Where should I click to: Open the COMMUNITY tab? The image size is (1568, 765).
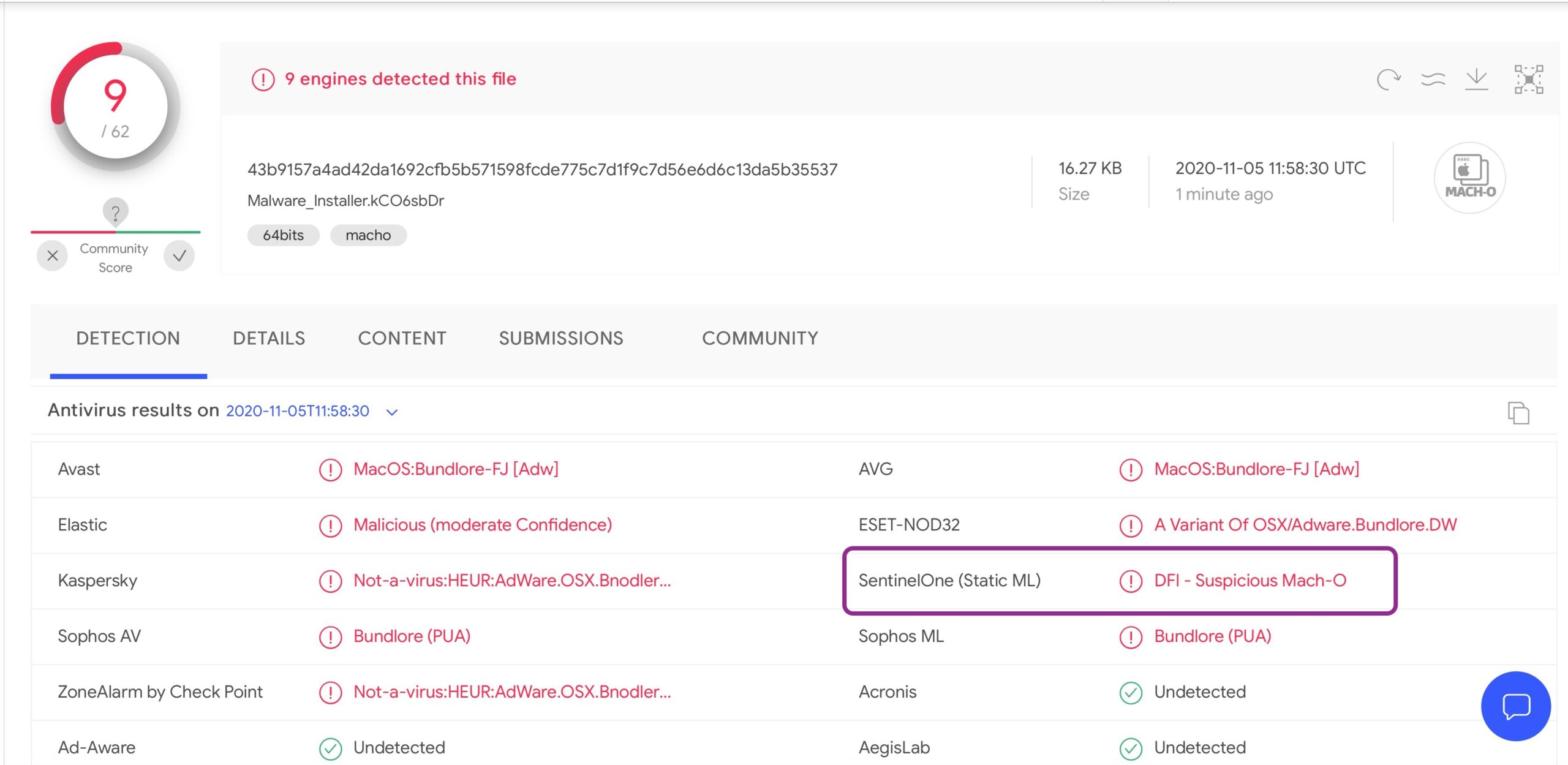(759, 338)
